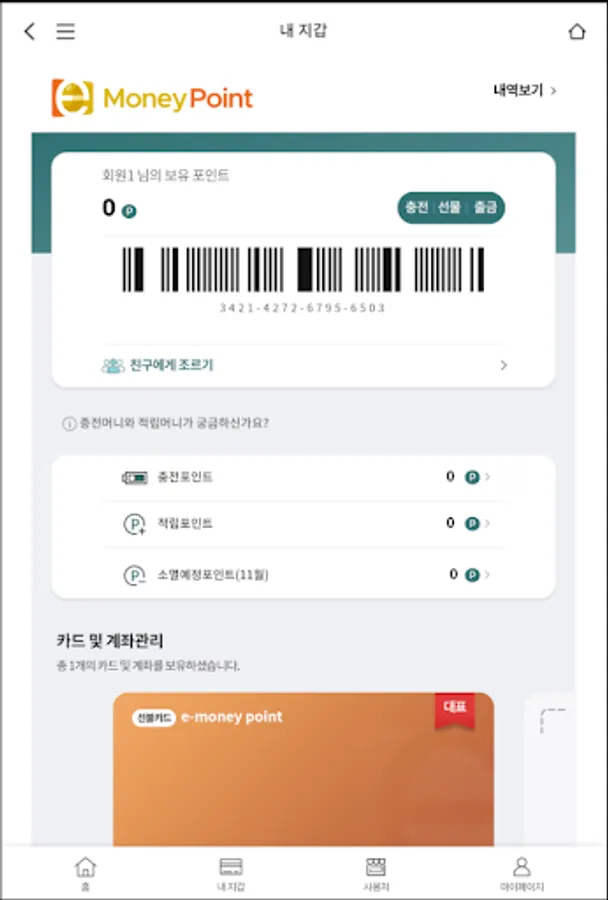Tap the 출금 withdraw button
The height and width of the screenshot is (900, 608).
[485, 207]
